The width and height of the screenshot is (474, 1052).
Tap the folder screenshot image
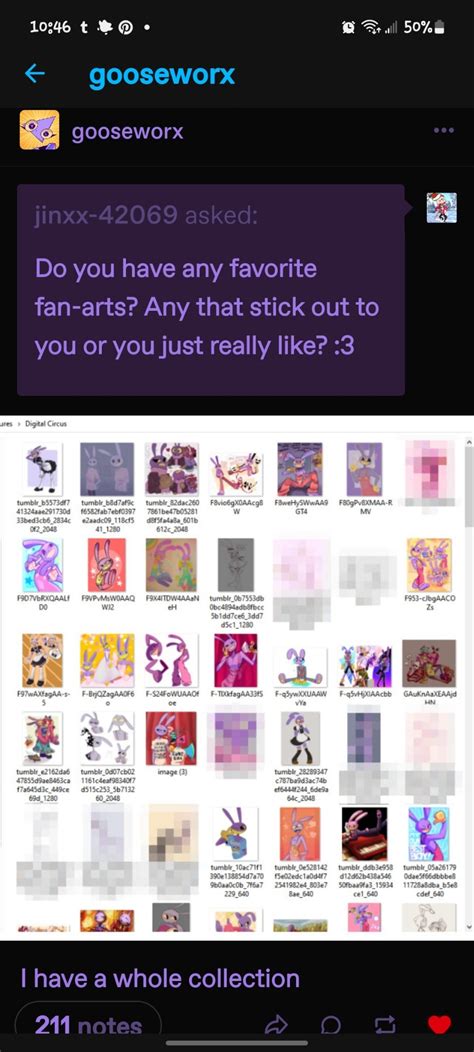click(237, 674)
